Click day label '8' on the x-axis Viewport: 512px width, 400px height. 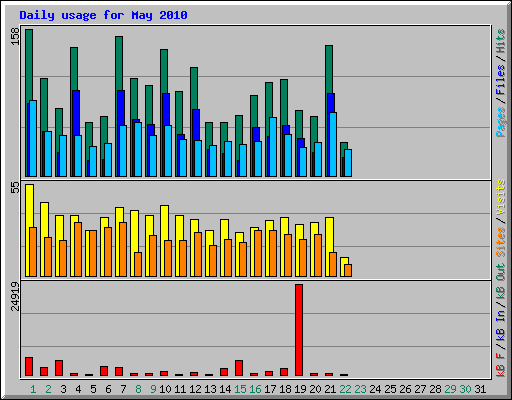tap(138, 389)
